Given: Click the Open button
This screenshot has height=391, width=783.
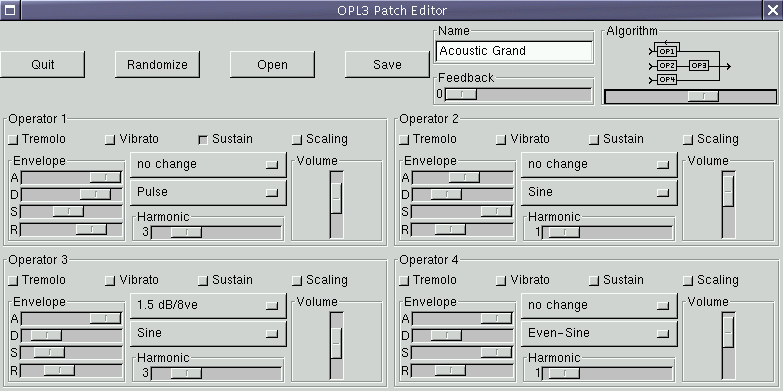Looking at the screenshot, I should [272, 64].
